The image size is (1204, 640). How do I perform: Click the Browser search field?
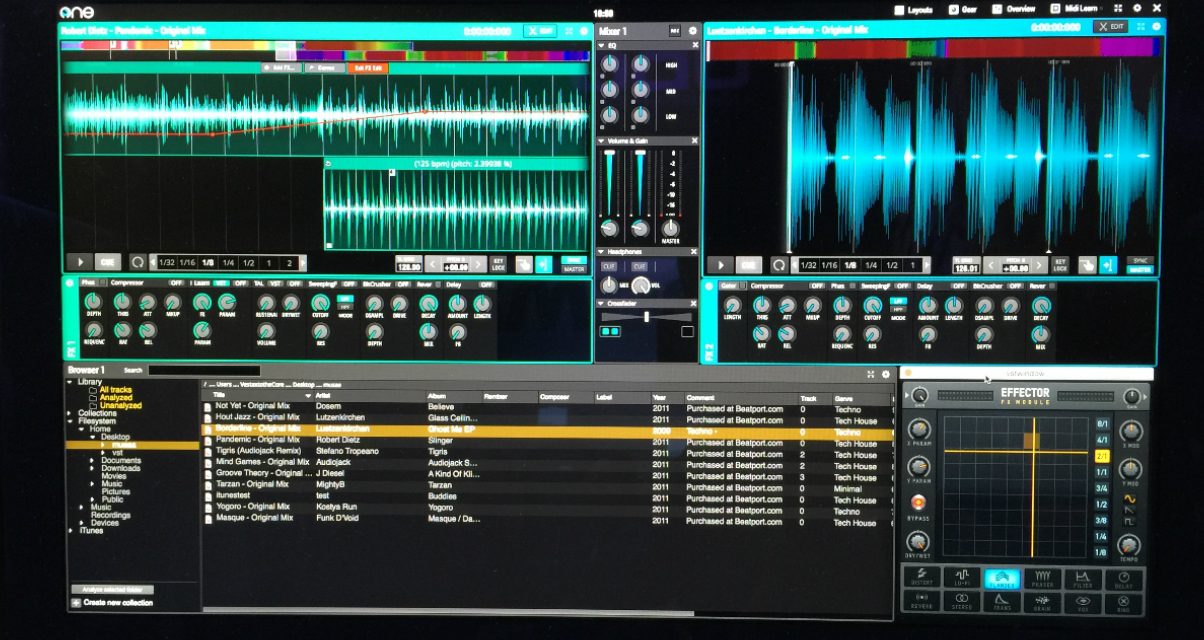click(x=204, y=370)
